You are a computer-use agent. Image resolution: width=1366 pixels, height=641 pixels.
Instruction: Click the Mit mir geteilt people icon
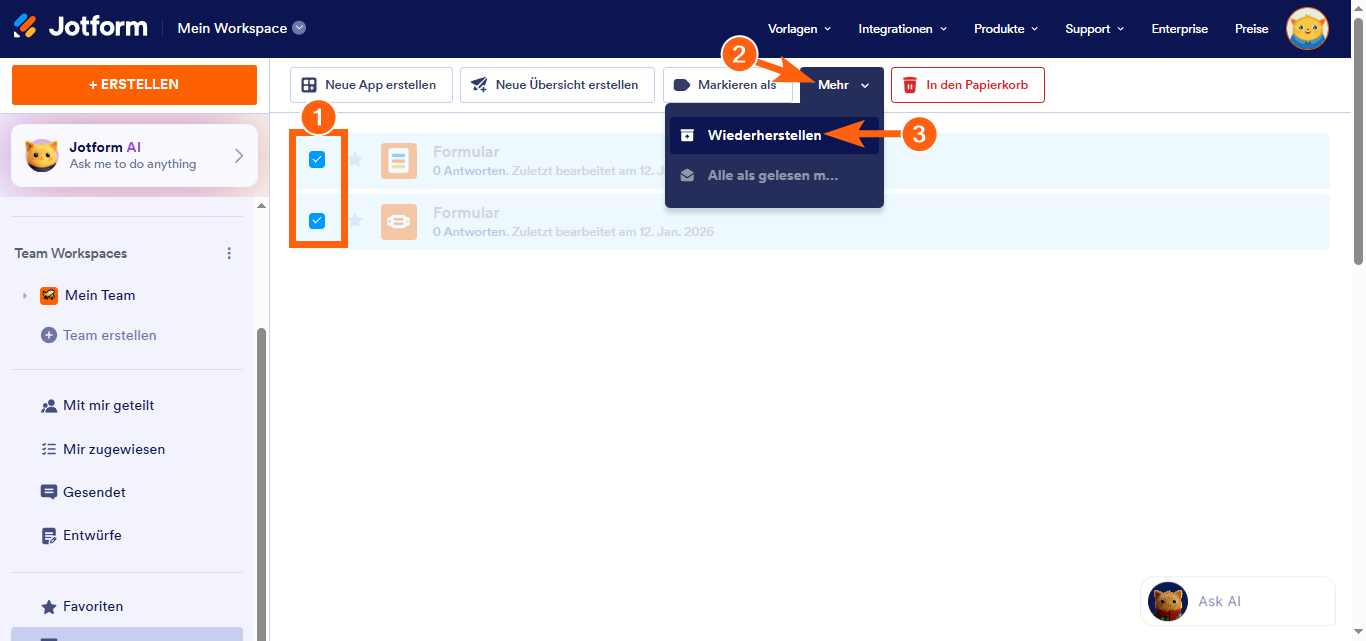click(x=49, y=406)
